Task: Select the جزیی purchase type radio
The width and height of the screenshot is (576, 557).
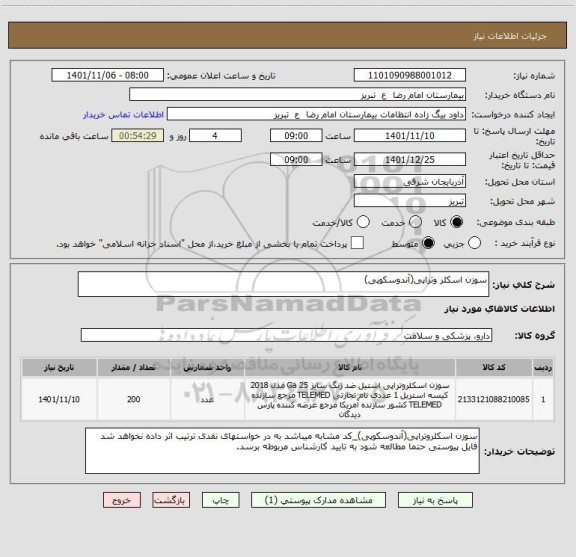Action: point(474,243)
